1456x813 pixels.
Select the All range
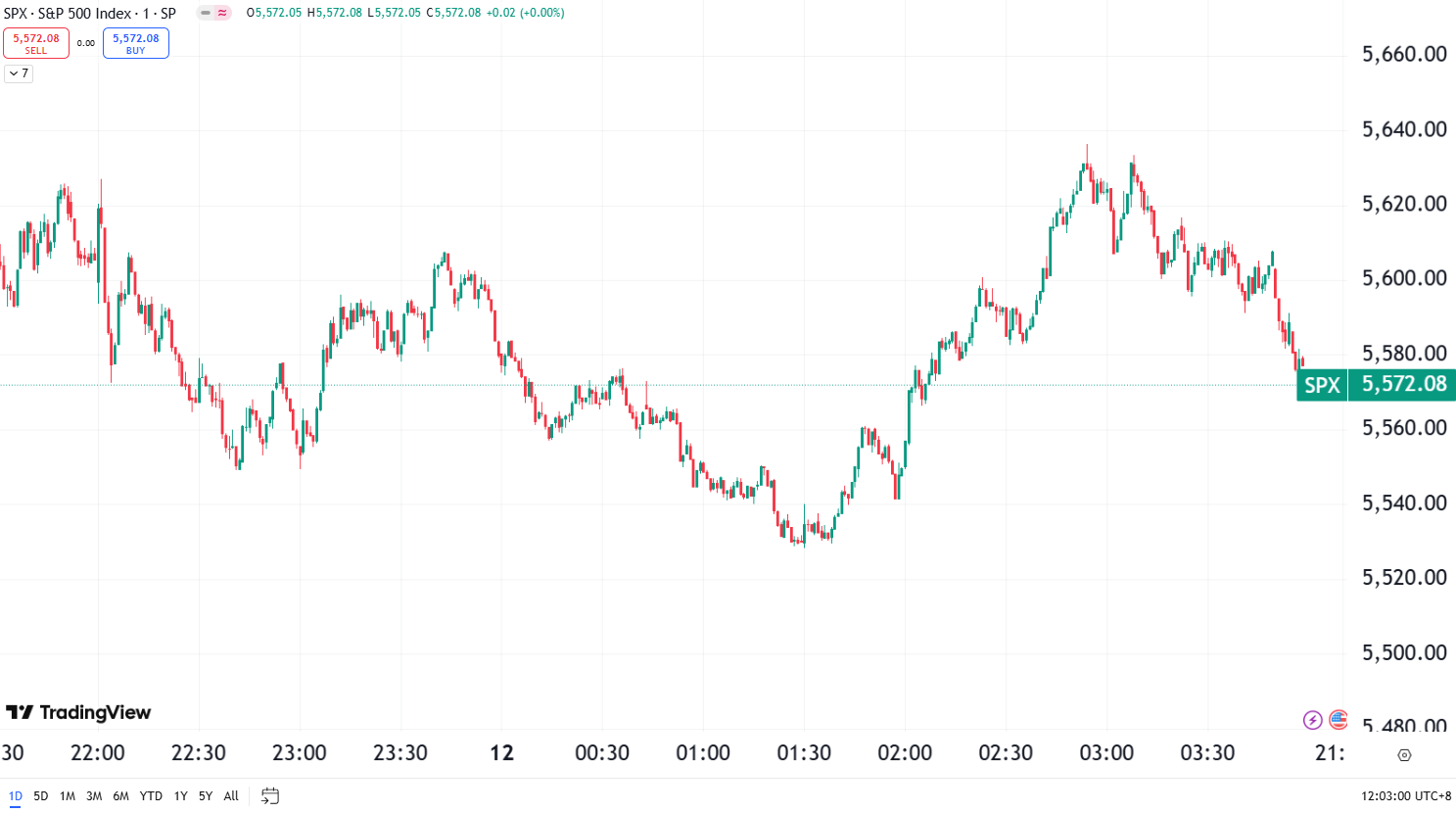point(230,796)
